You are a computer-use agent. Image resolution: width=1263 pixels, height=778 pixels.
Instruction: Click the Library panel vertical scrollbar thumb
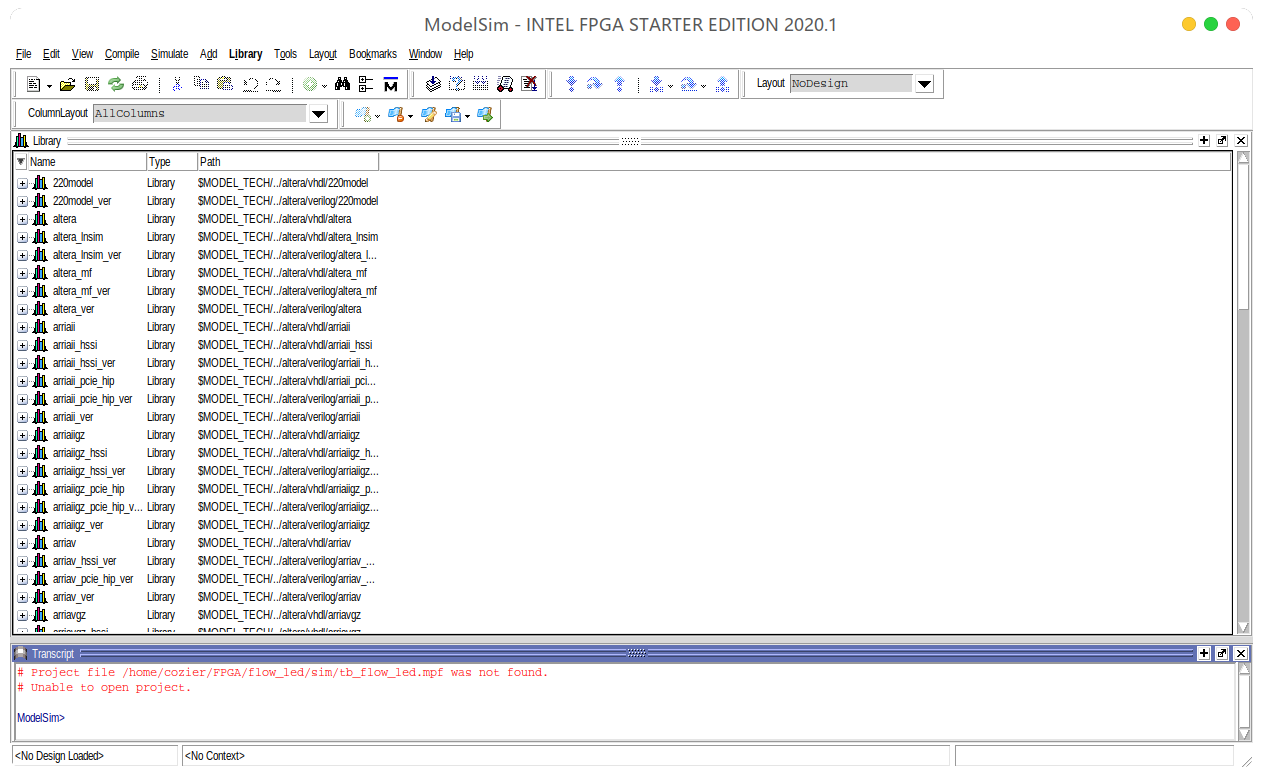point(1243,240)
